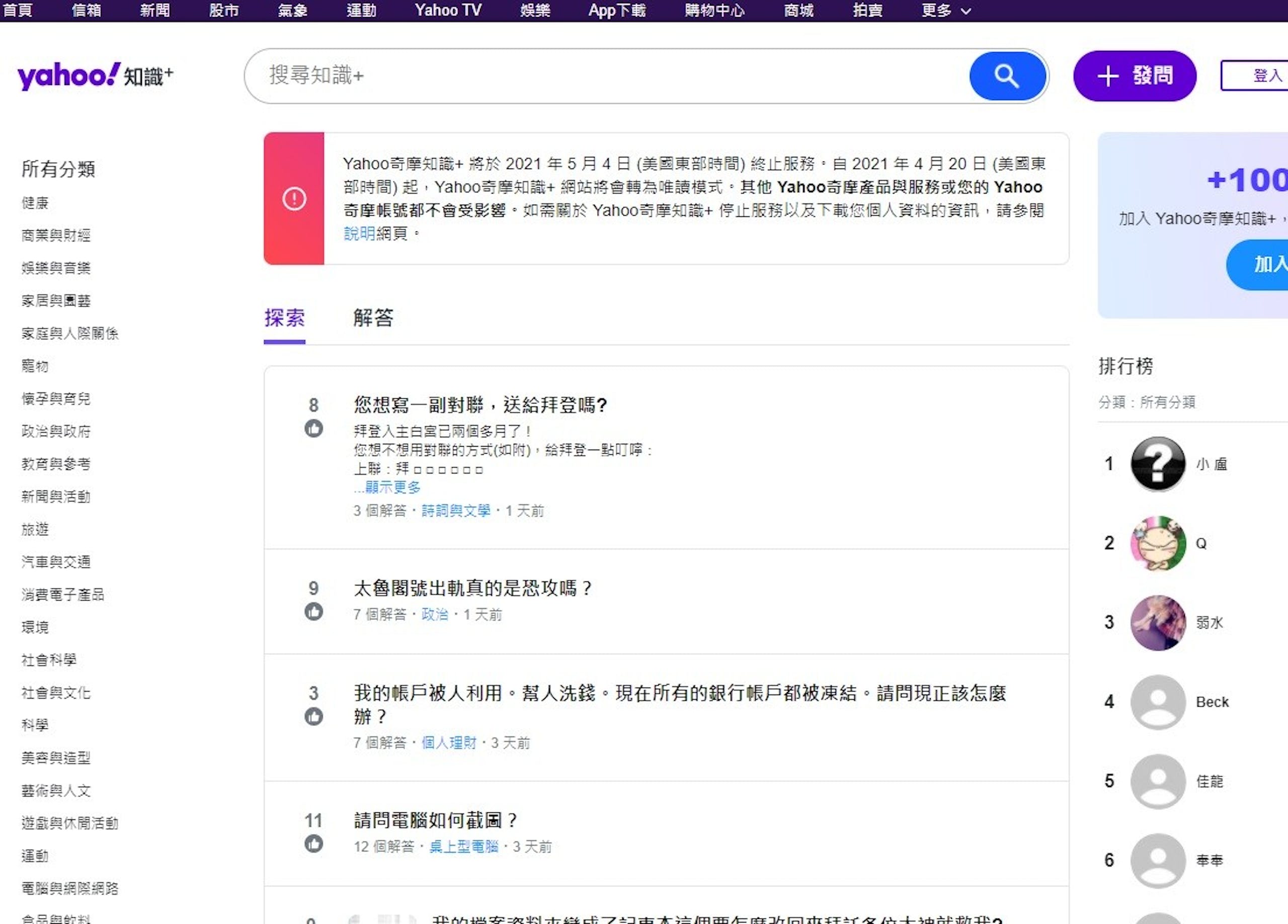The image size is (1288, 924).
Task: Open the 桌上型電腦 category link
Action: (x=464, y=846)
